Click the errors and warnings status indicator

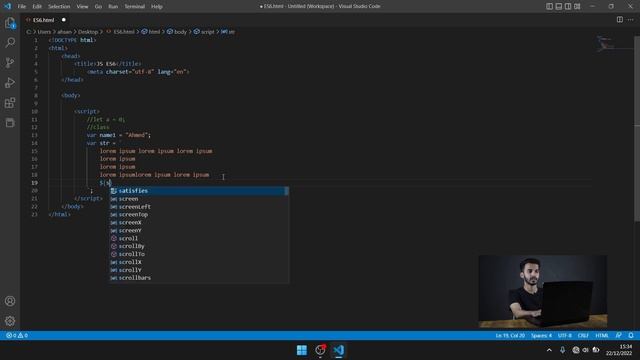click(x=17, y=335)
